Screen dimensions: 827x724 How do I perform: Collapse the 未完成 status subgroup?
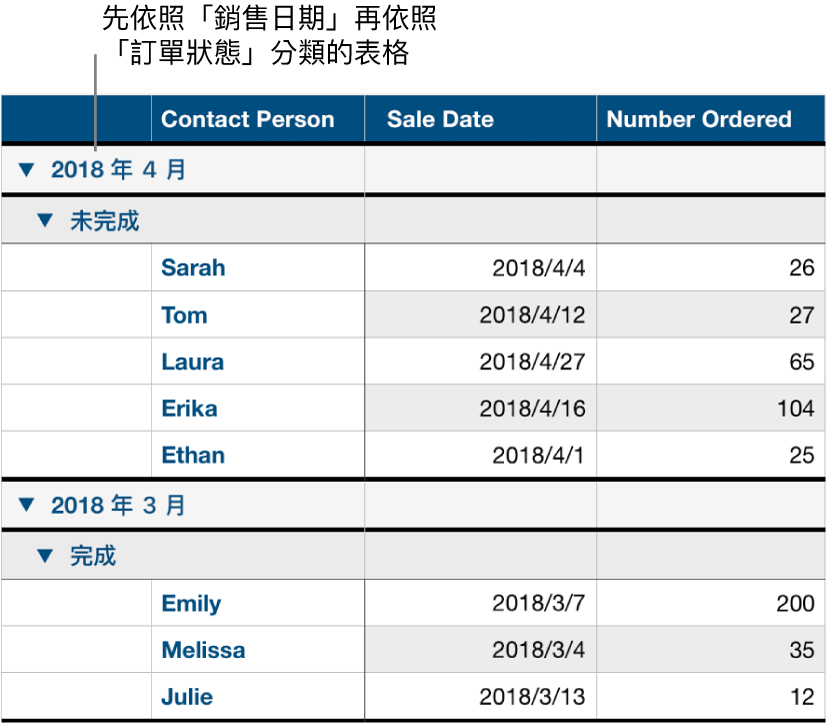pyautogui.click(x=46, y=219)
